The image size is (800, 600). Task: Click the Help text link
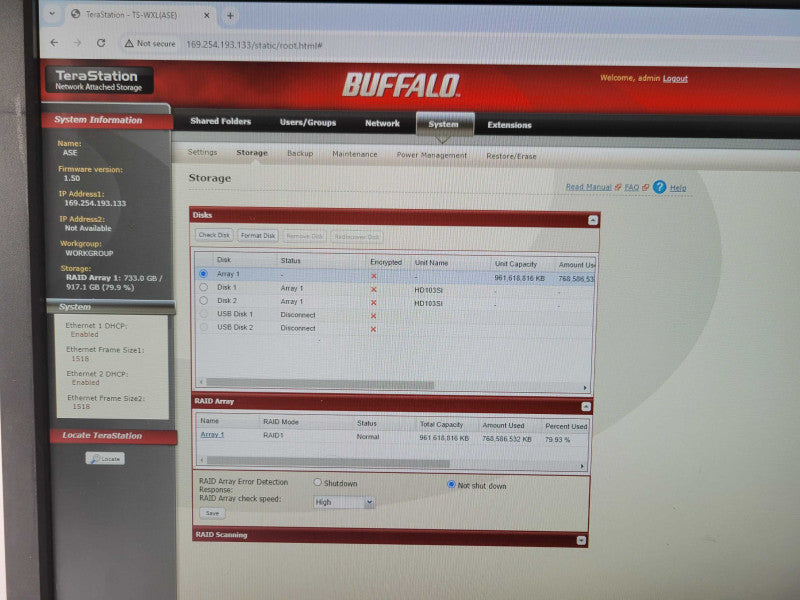pyautogui.click(x=678, y=188)
